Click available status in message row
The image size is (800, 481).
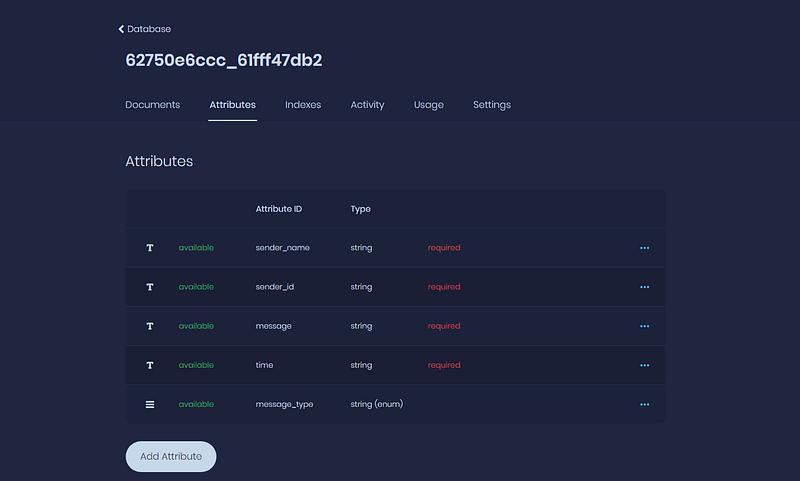tap(196, 326)
